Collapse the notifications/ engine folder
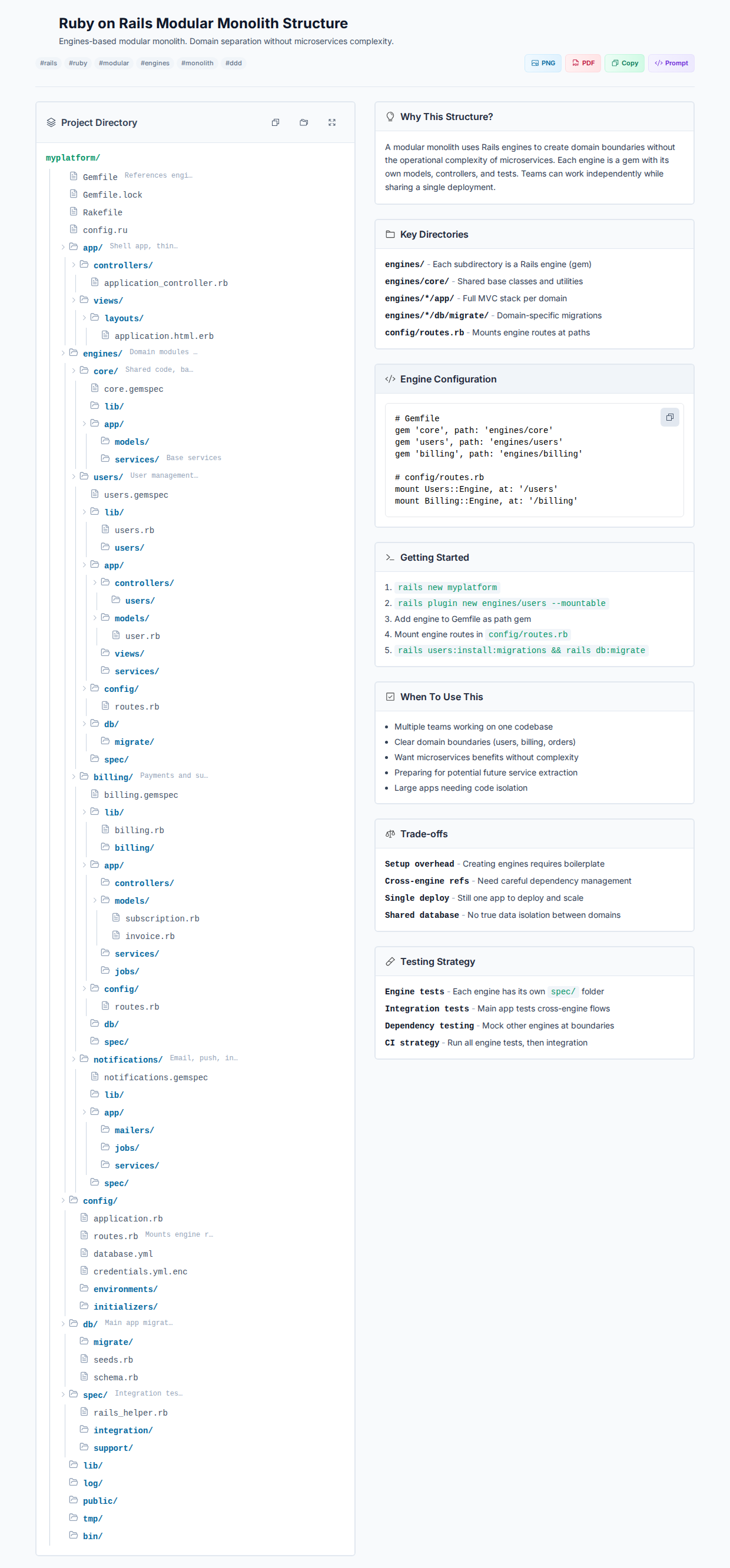The image size is (730, 1568). point(74,1059)
